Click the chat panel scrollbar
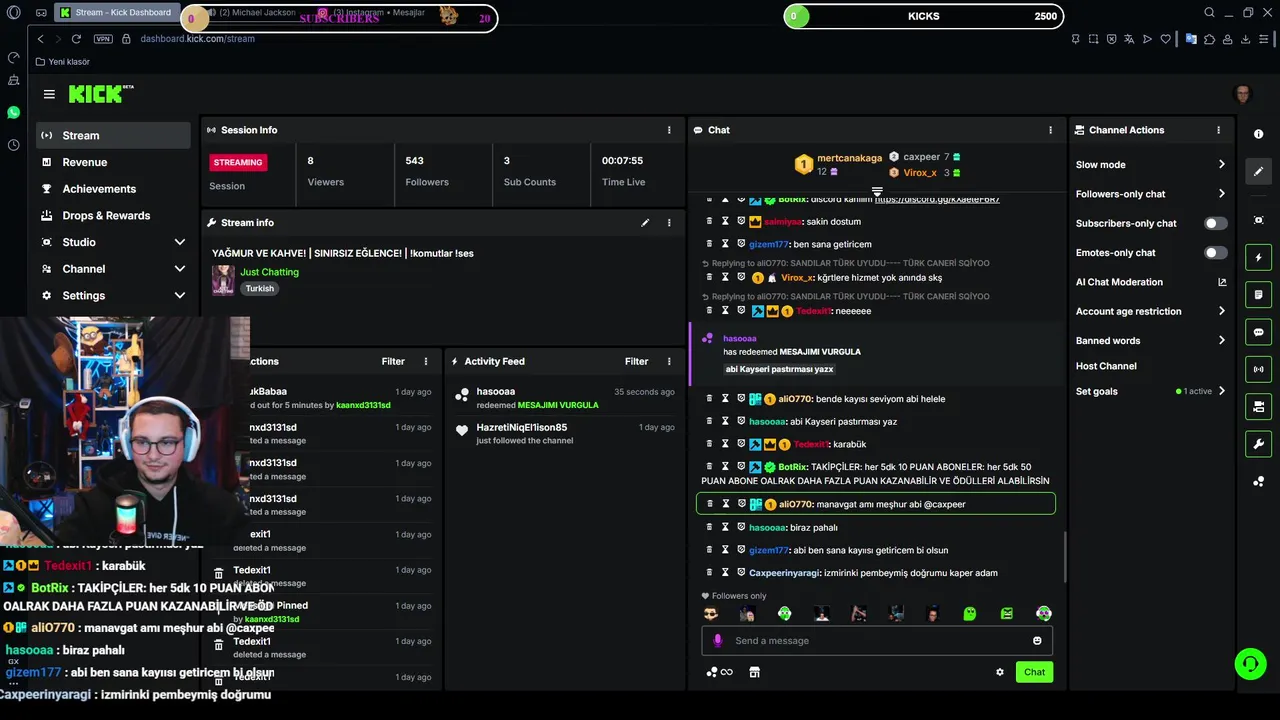Viewport: 1280px width, 720px height. click(x=1064, y=556)
